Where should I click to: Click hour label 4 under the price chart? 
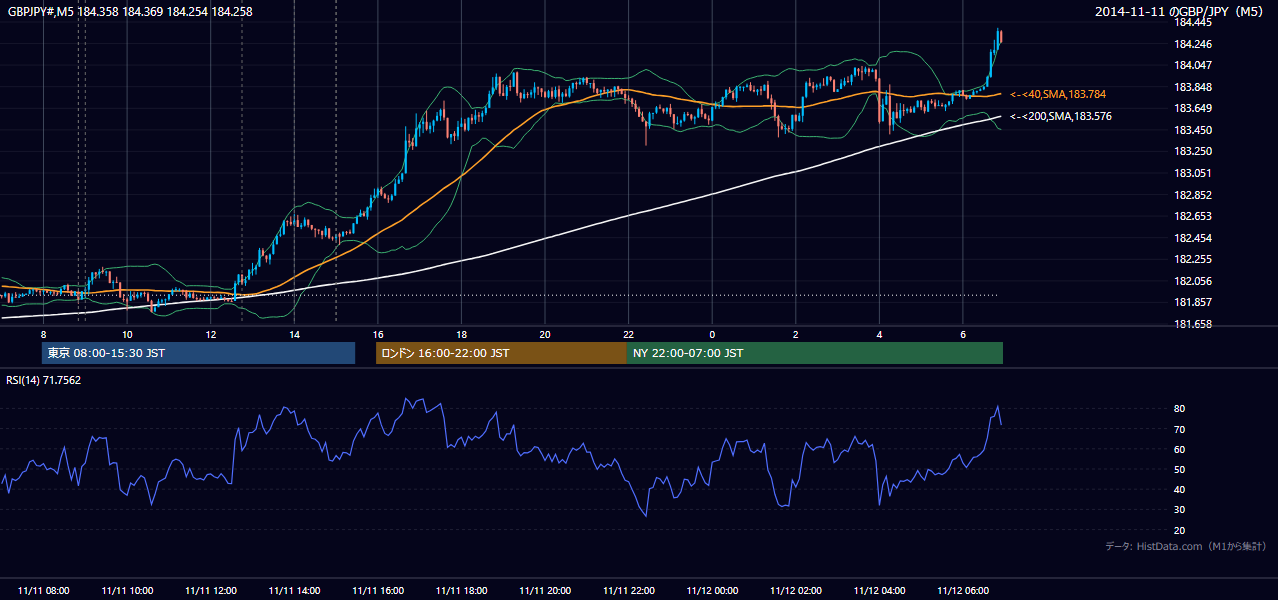pyautogui.click(x=879, y=334)
